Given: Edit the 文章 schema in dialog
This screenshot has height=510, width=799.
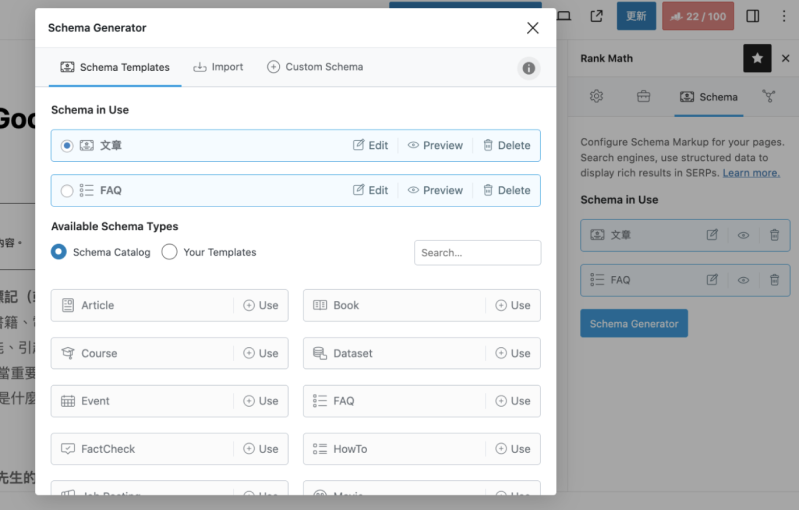Looking at the screenshot, I should tap(370, 145).
